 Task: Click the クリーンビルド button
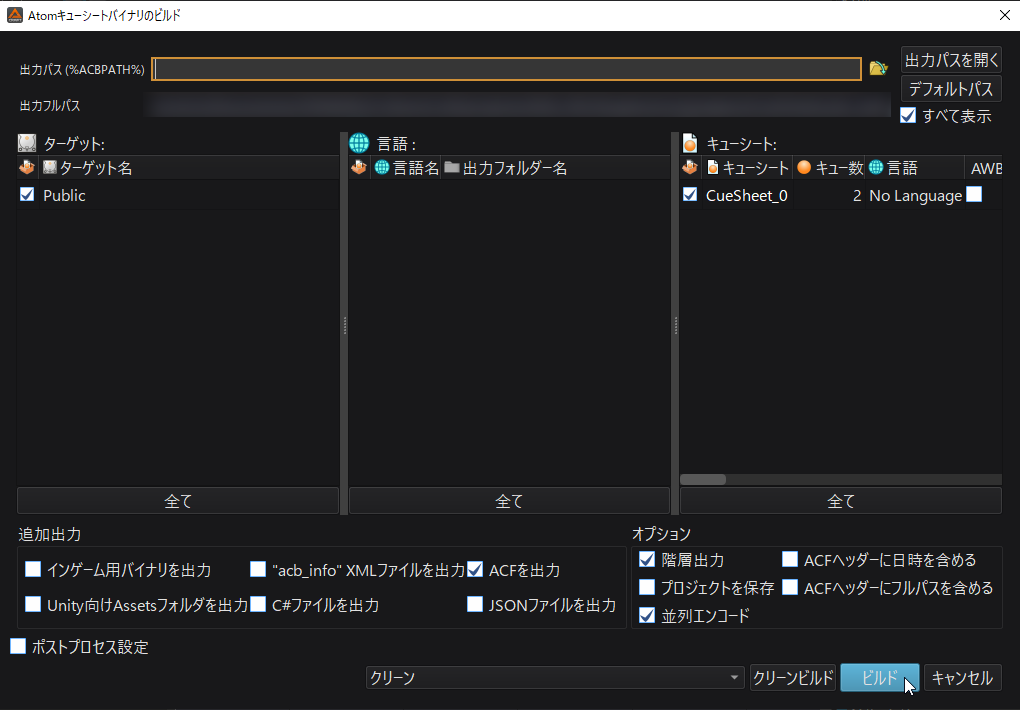792,678
